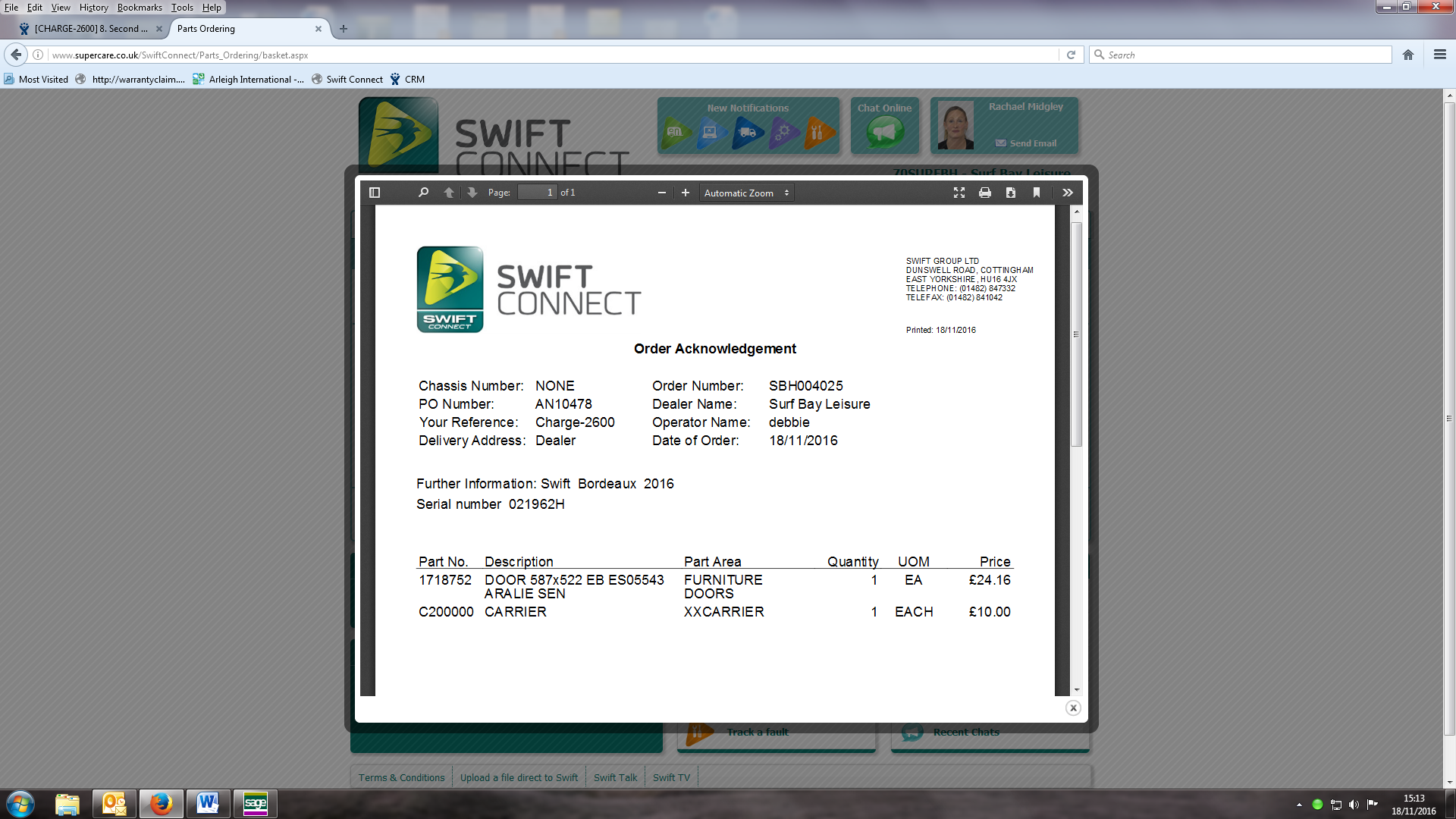Image resolution: width=1456 pixels, height=819 pixels.
Task: Open the Bookmarks menu
Action: 140,8
